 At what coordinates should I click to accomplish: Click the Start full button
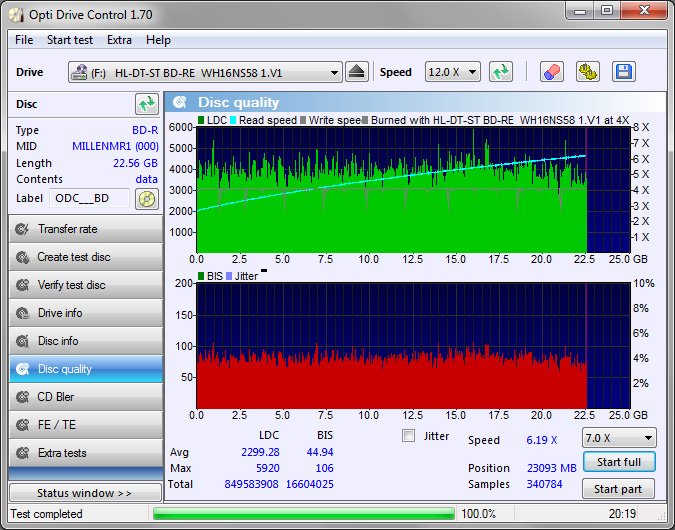click(x=618, y=462)
